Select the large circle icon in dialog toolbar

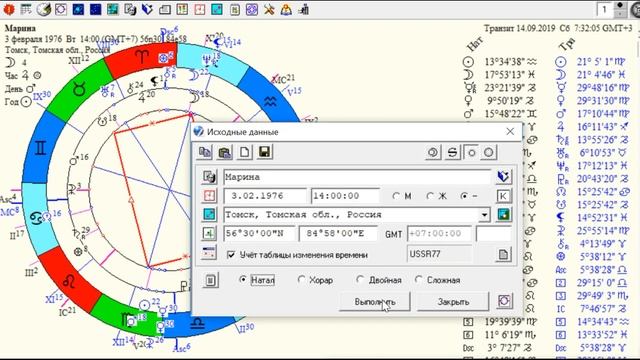pos(489,152)
